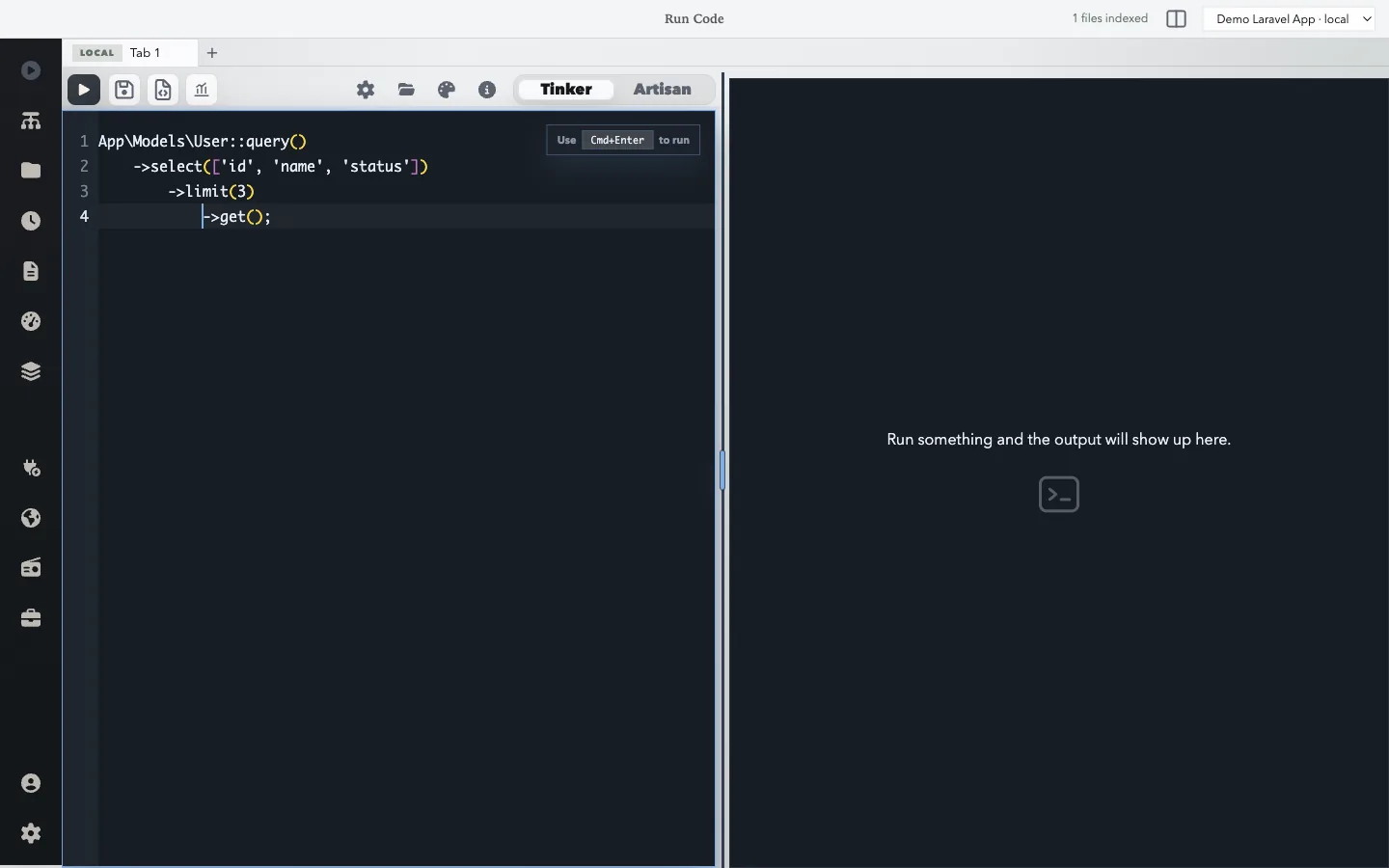Open the power plug sidebar icon

coord(31,468)
